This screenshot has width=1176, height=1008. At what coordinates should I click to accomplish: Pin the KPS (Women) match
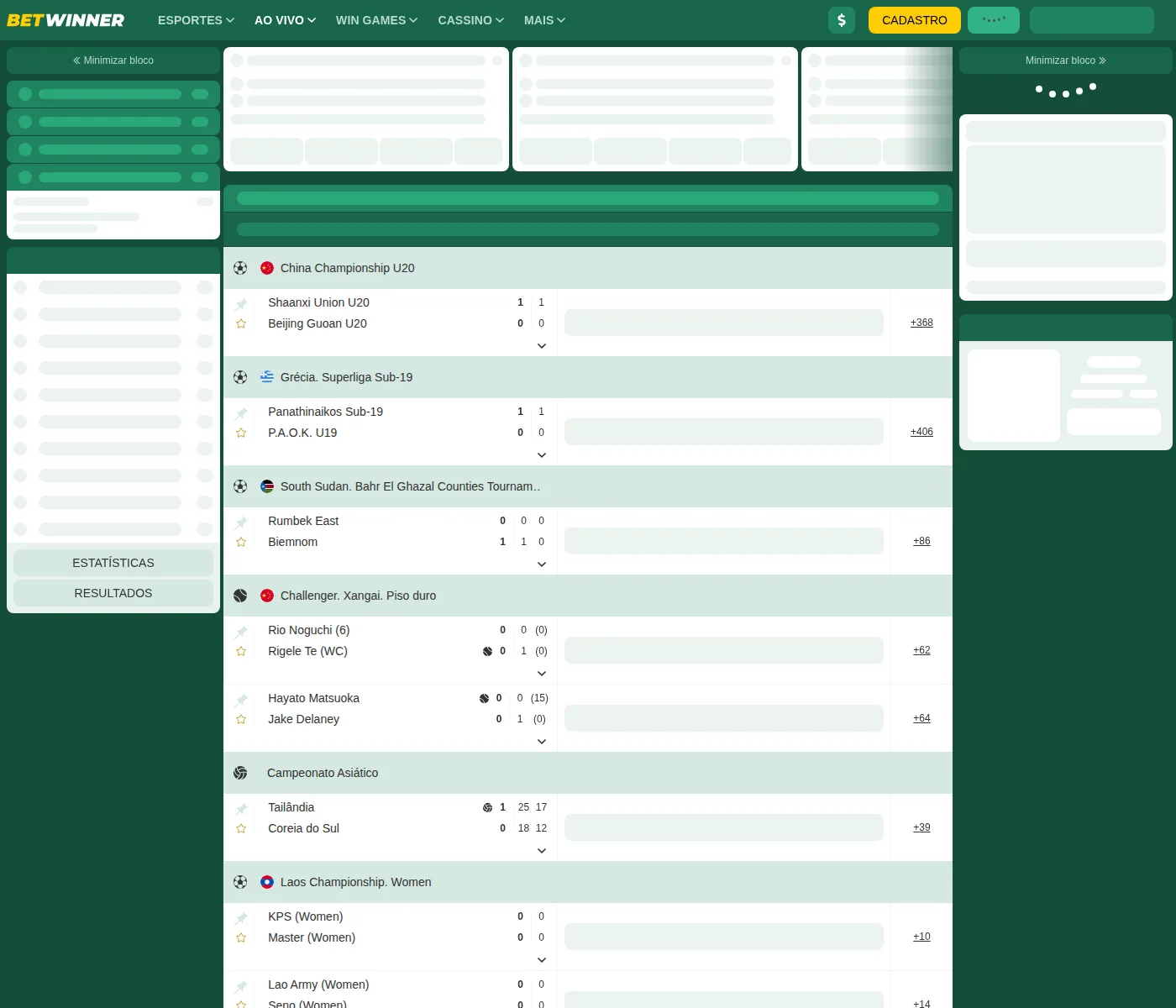(241, 917)
